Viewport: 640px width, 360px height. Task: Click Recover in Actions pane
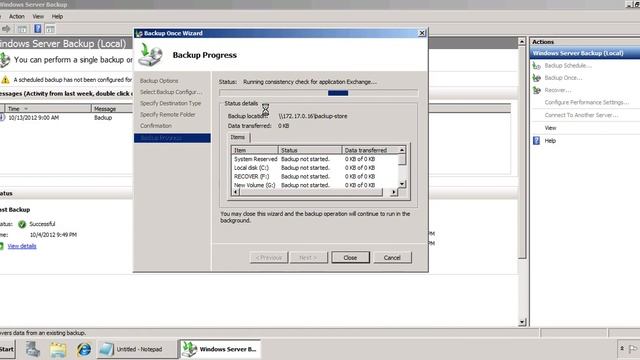[558, 90]
